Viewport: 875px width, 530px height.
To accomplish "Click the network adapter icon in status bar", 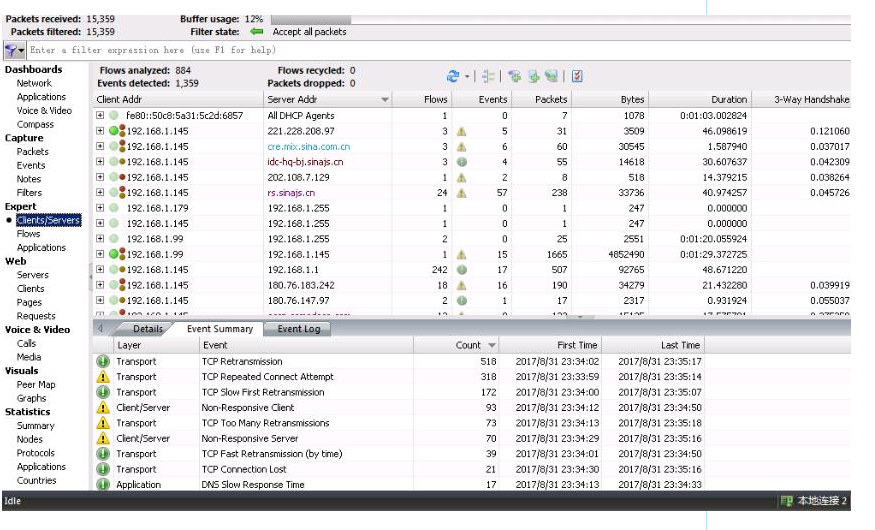I will point(786,501).
